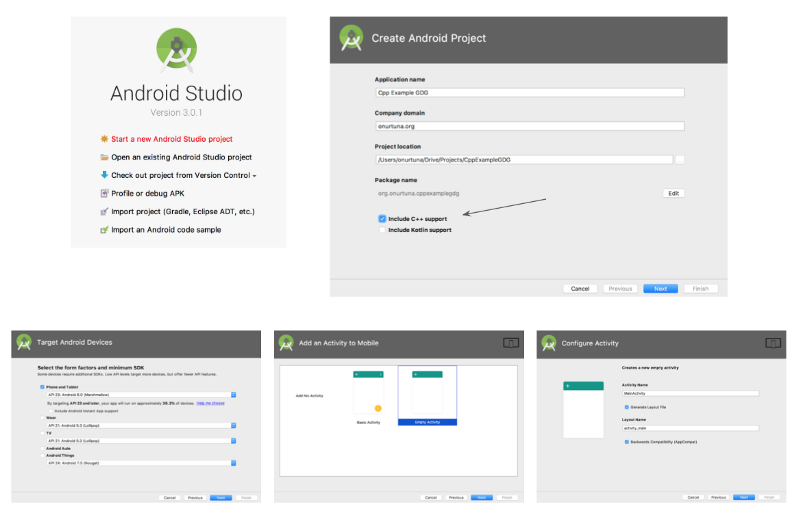Enable Include Kotlin support checkbox
The width and height of the screenshot is (800, 510).
pyautogui.click(x=382, y=230)
